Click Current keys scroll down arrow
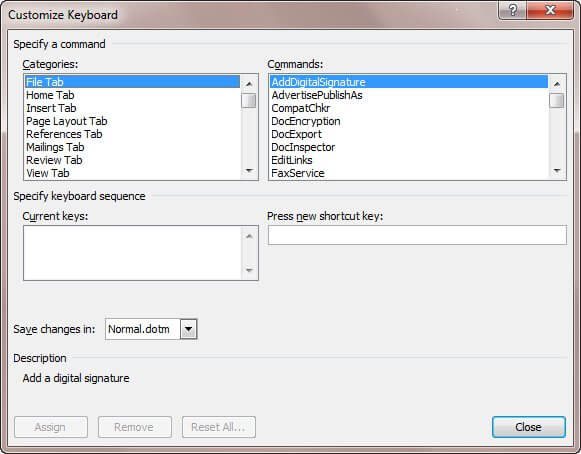 pos(249,270)
